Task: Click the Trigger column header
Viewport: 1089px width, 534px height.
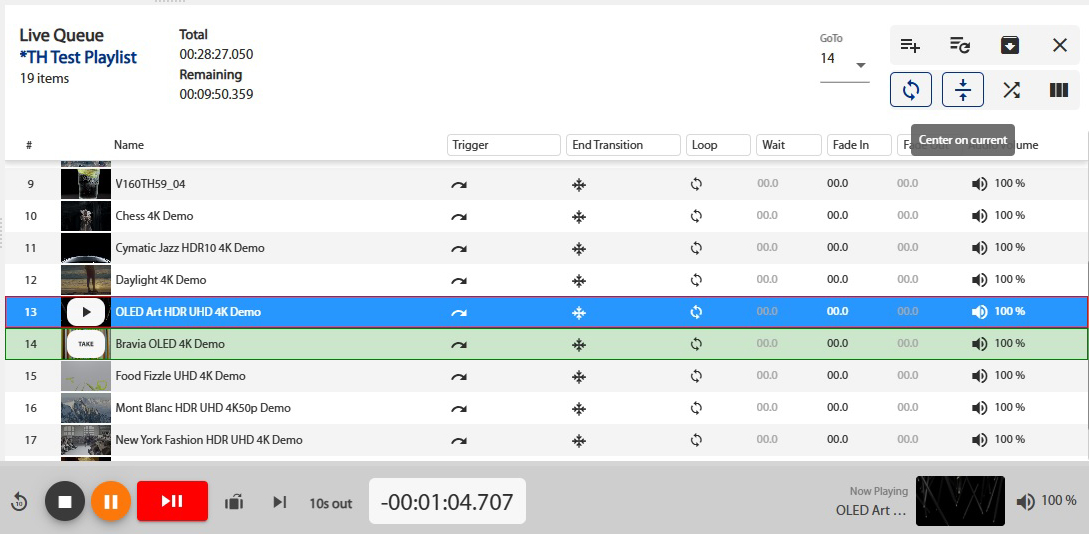Action: 504,145
